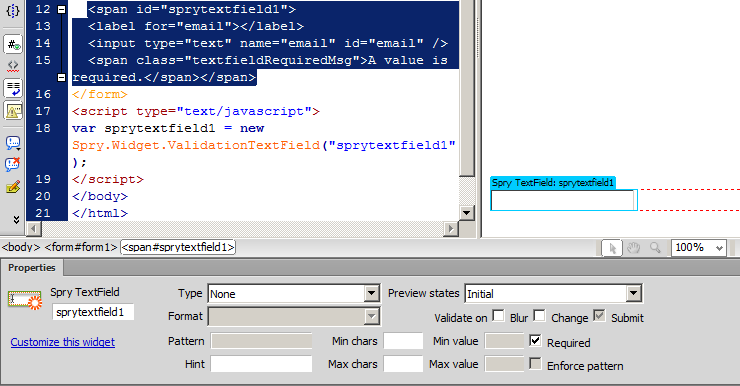Click the Min chars field
Screen dimensions: 740x386
pos(403,341)
